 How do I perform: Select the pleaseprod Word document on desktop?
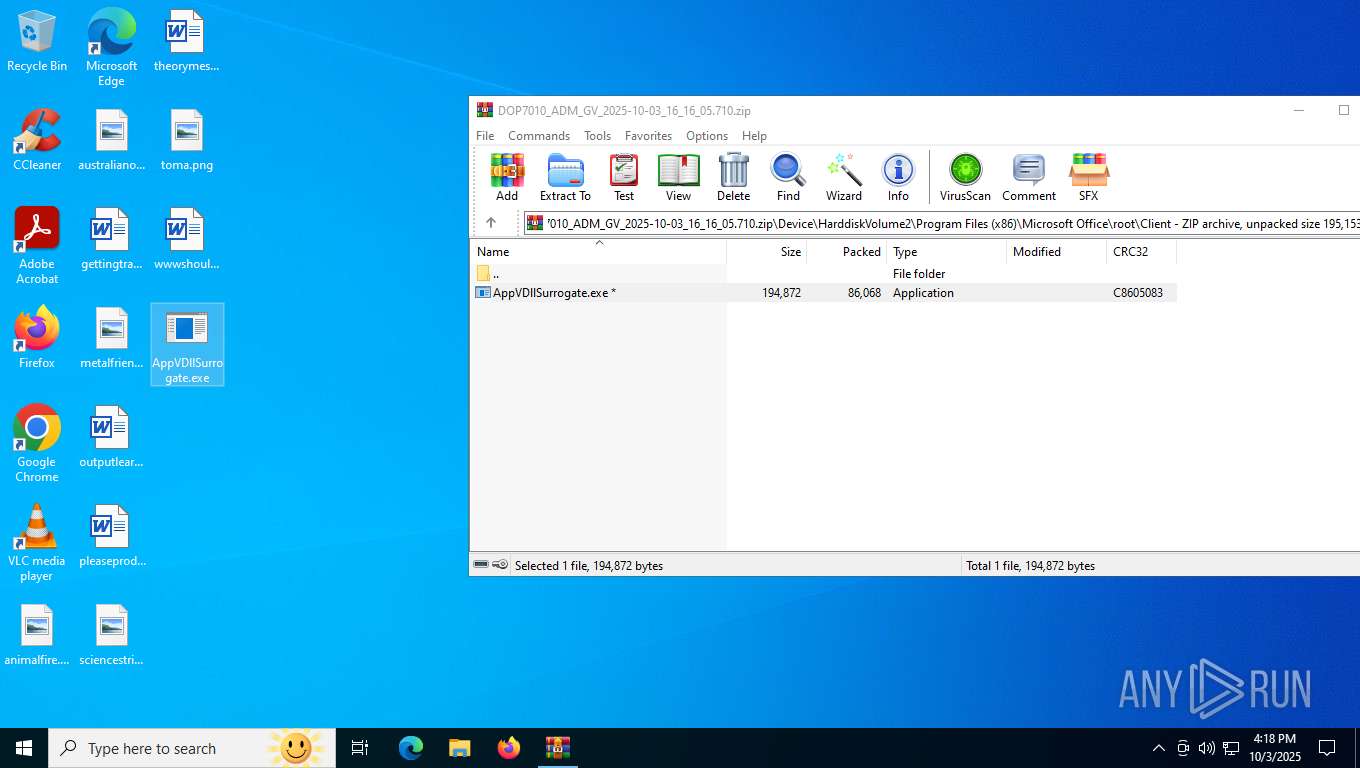(x=112, y=536)
